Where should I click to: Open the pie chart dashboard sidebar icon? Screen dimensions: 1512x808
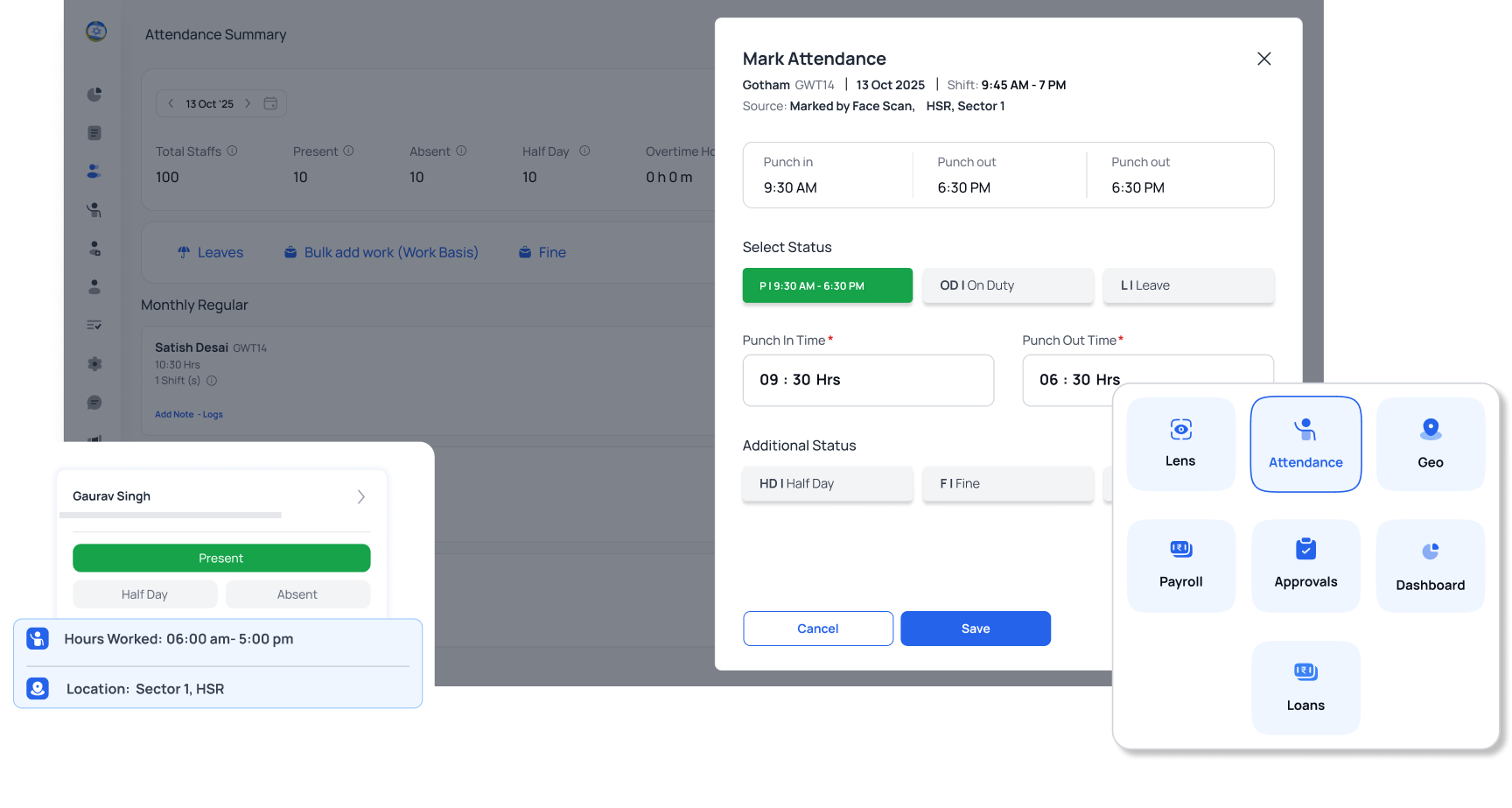(94, 95)
